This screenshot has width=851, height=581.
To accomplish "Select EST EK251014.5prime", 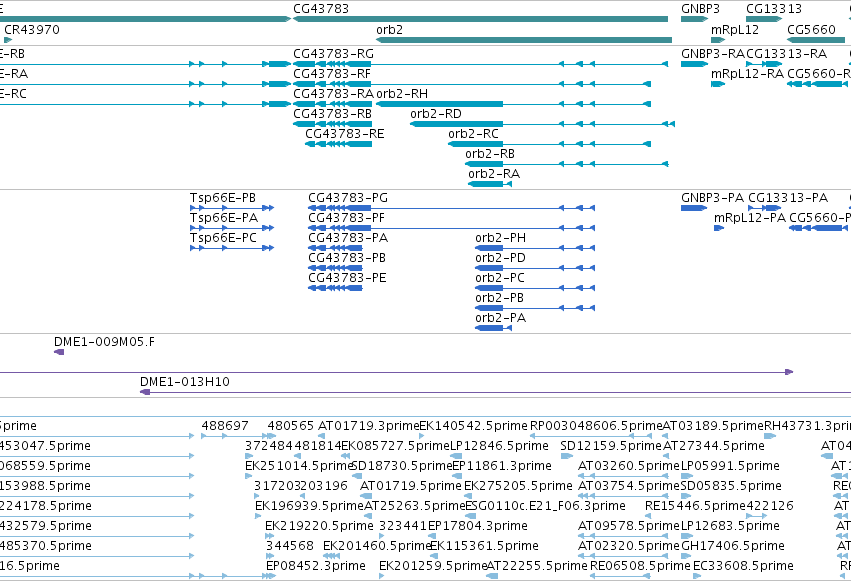I will (299, 467).
